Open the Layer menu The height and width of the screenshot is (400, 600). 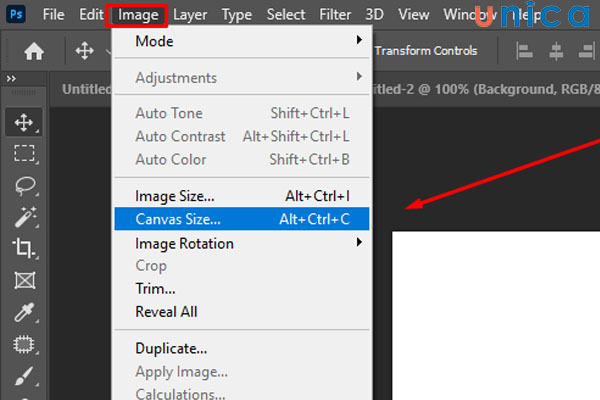(x=189, y=15)
